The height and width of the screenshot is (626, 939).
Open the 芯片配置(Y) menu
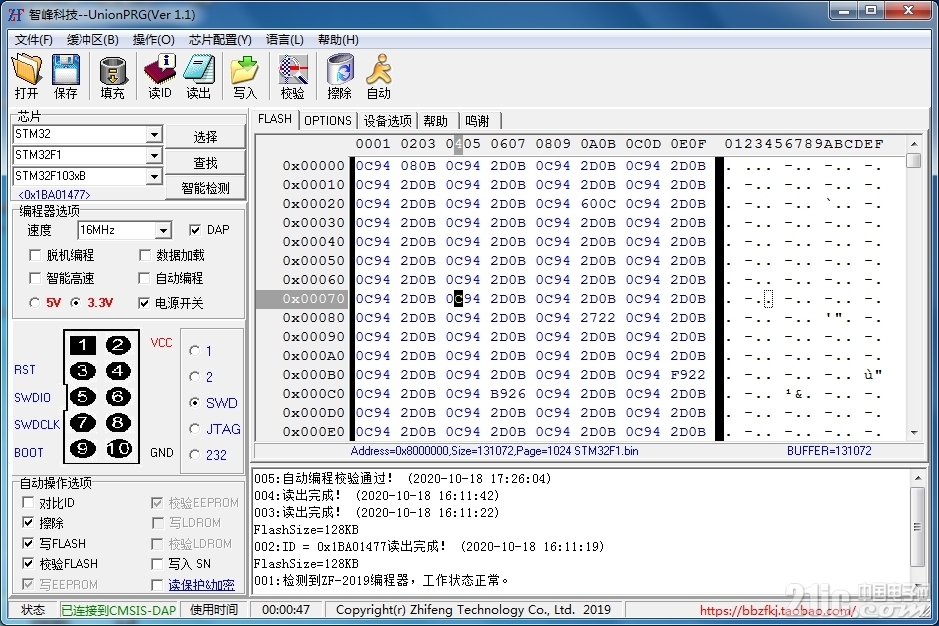click(x=220, y=40)
